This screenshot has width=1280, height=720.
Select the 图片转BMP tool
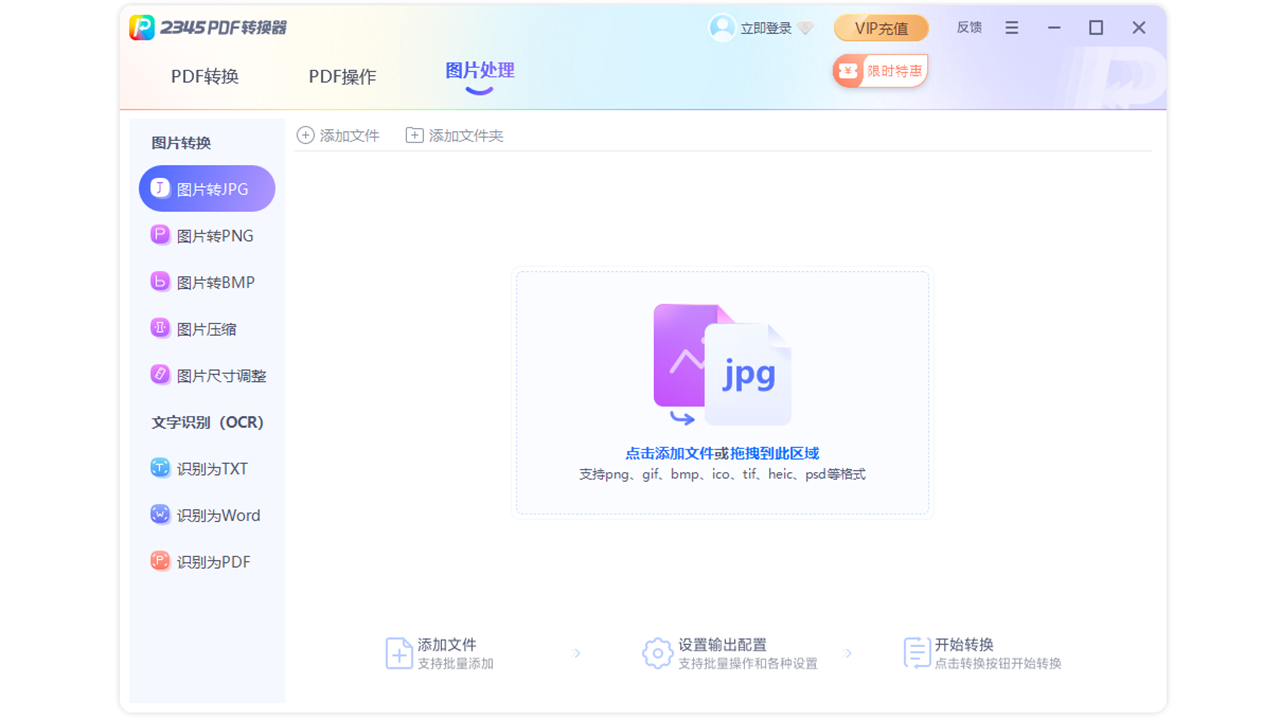[206, 281]
